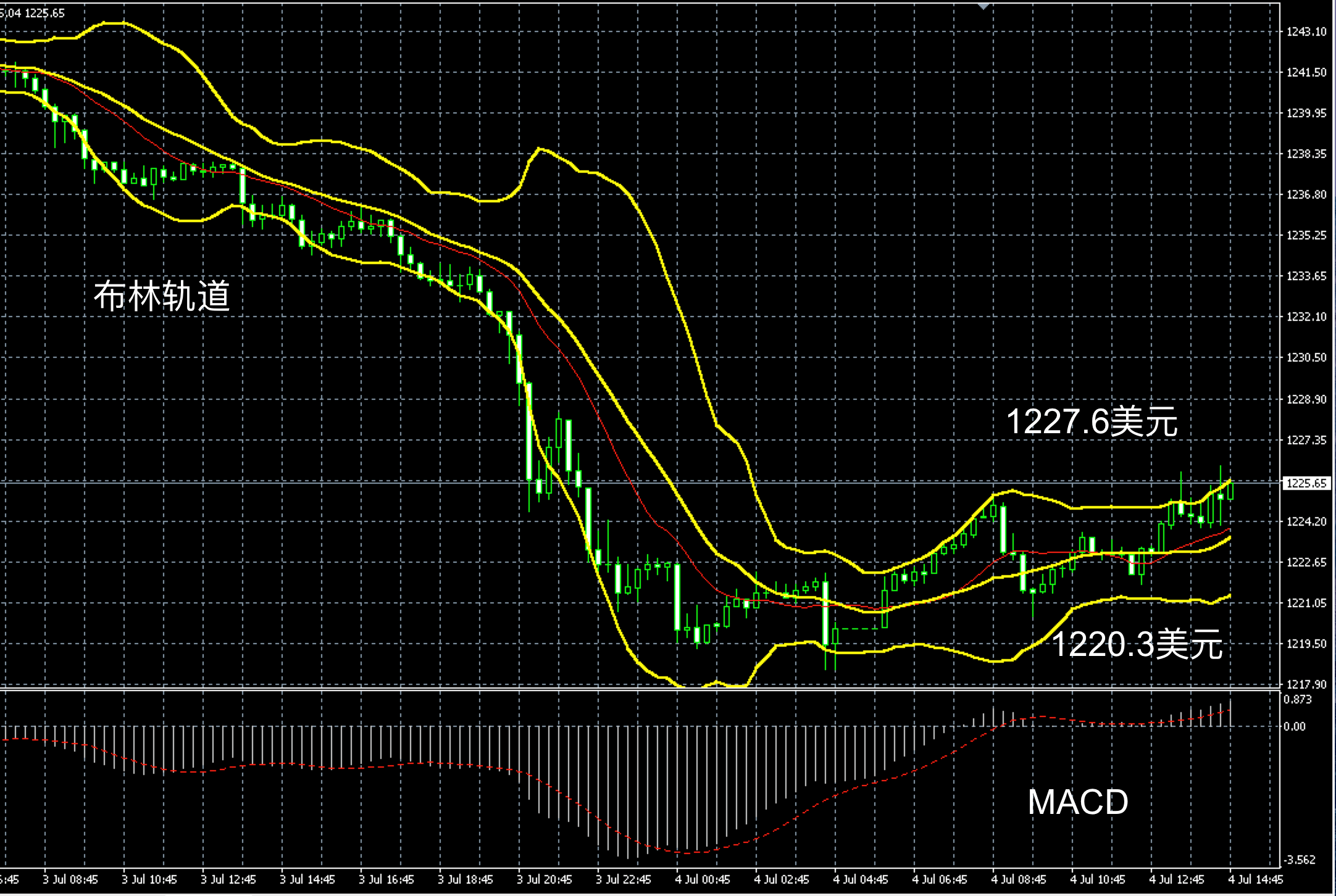Viewport: 1336px width, 896px height.
Task: Click the MACD text label
Action: click(x=1078, y=802)
